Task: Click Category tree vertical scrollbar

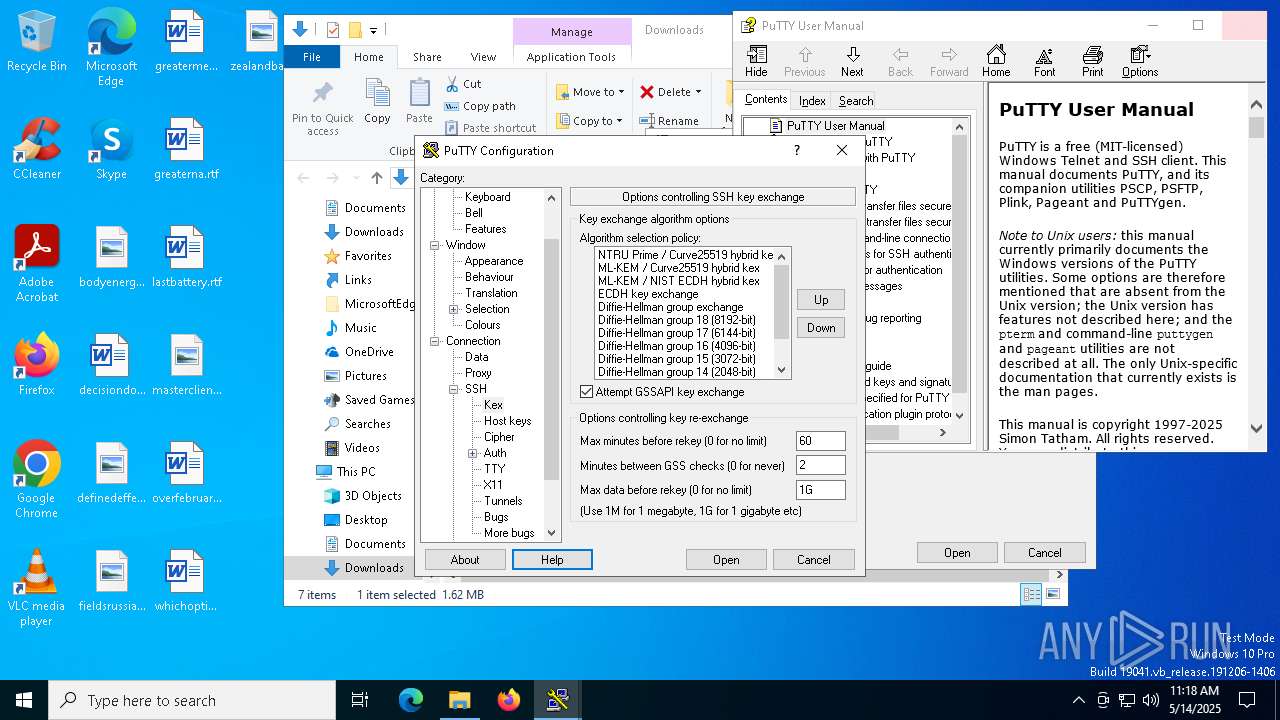Action: (551, 365)
